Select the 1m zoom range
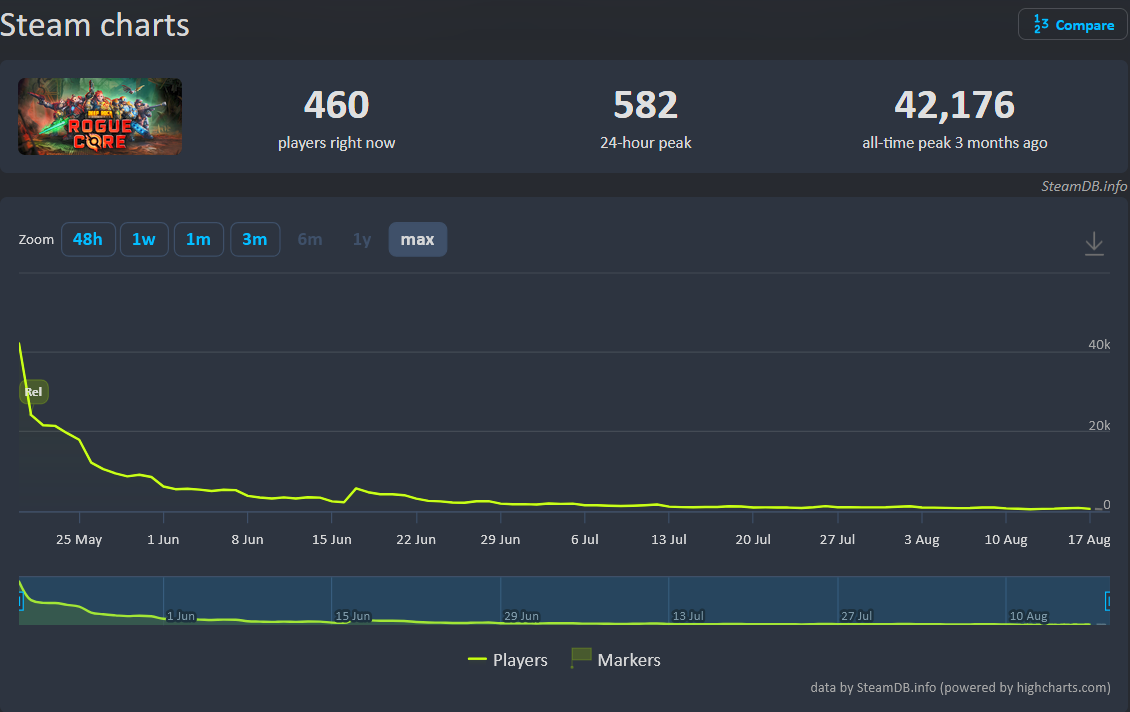The height and width of the screenshot is (712, 1130). pyautogui.click(x=199, y=239)
